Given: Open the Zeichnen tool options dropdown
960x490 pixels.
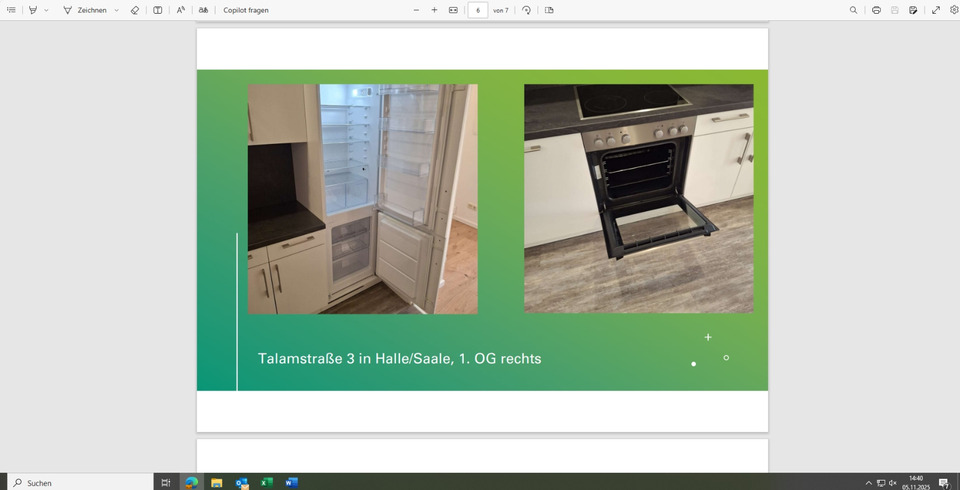Looking at the screenshot, I should coord(116,10).
